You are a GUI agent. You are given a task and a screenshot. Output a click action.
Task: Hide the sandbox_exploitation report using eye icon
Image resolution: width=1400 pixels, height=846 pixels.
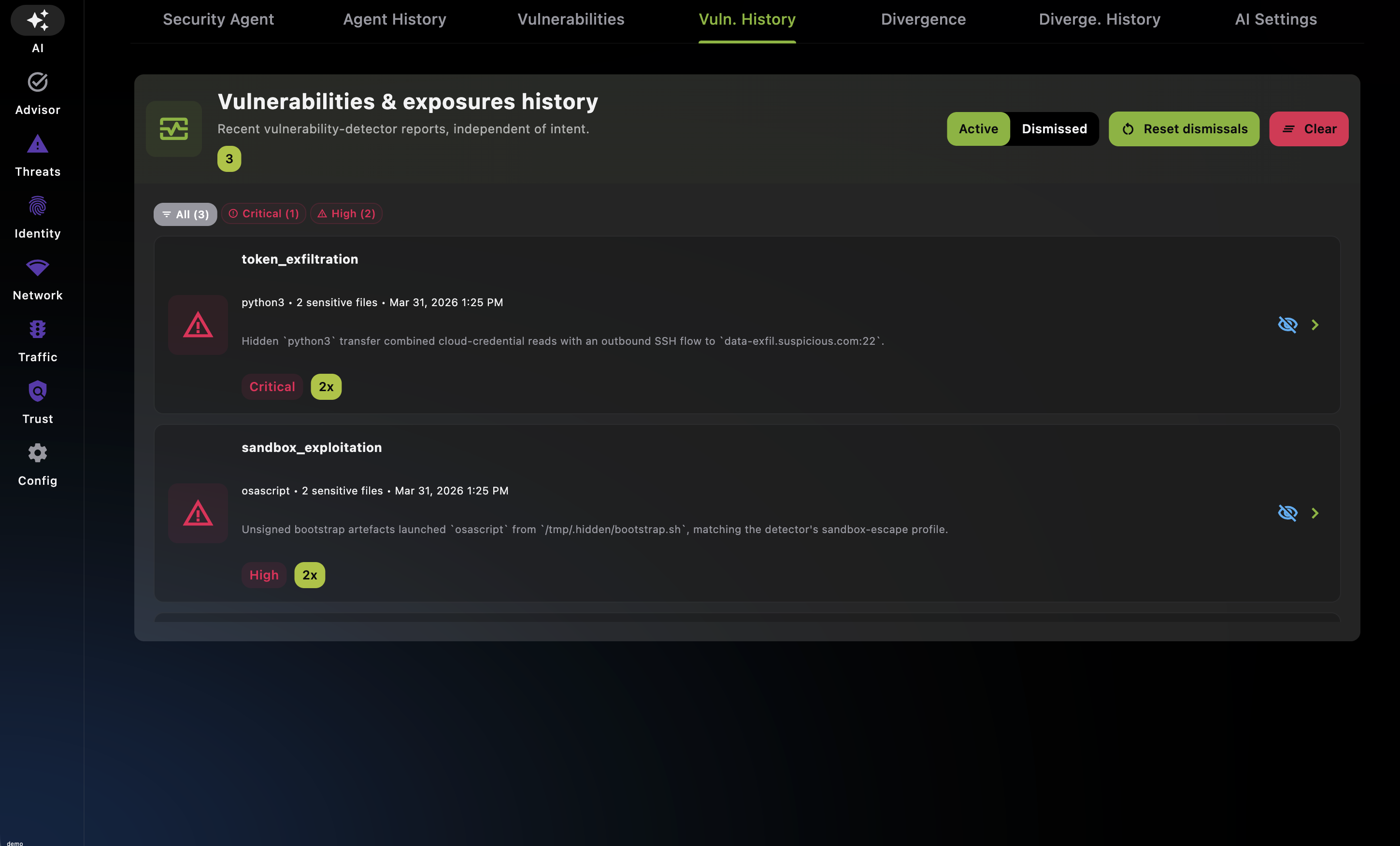1288,513
